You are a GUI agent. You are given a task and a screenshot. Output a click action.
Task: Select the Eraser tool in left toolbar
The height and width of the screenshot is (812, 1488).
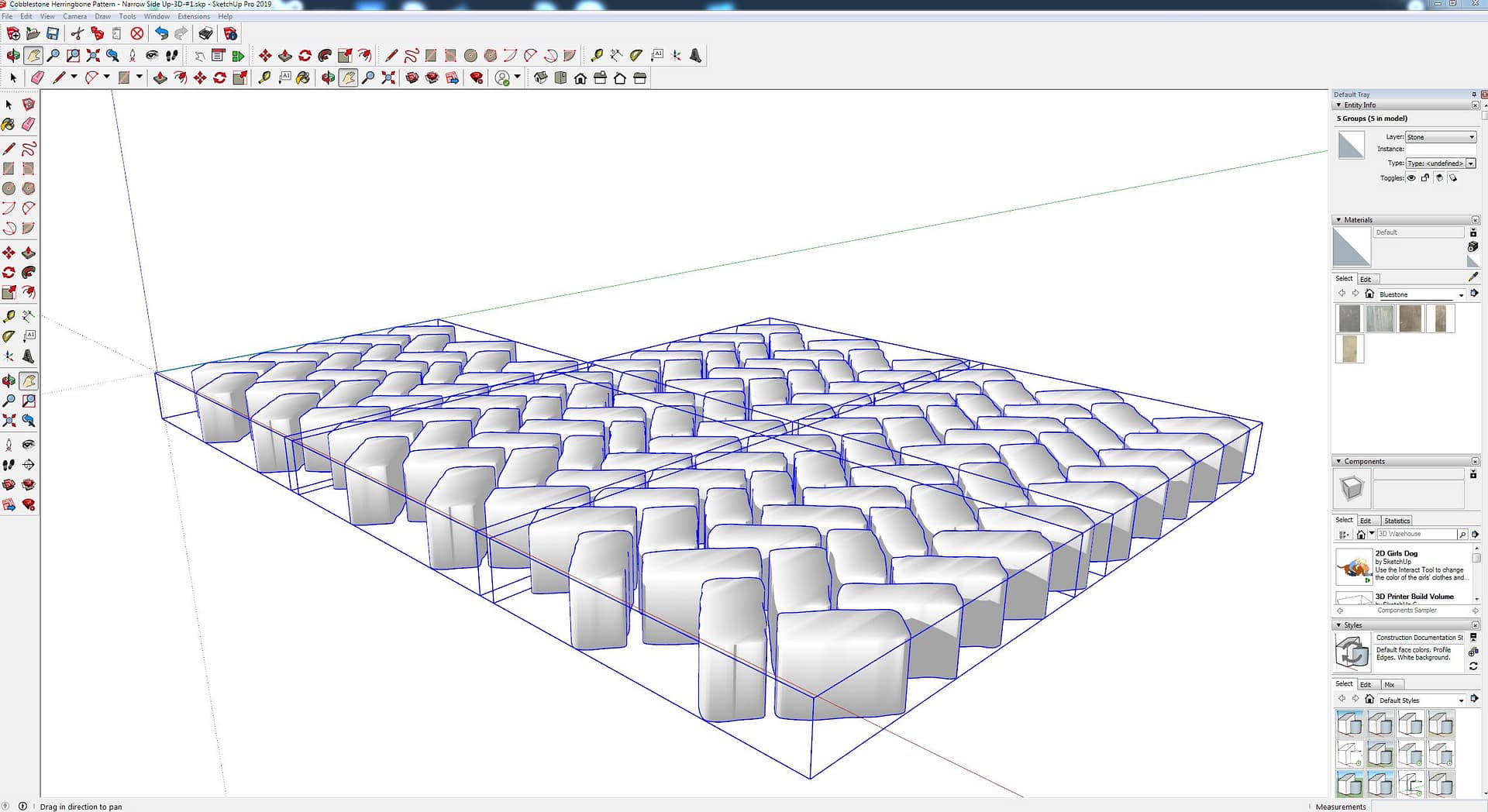click(29, 125)
